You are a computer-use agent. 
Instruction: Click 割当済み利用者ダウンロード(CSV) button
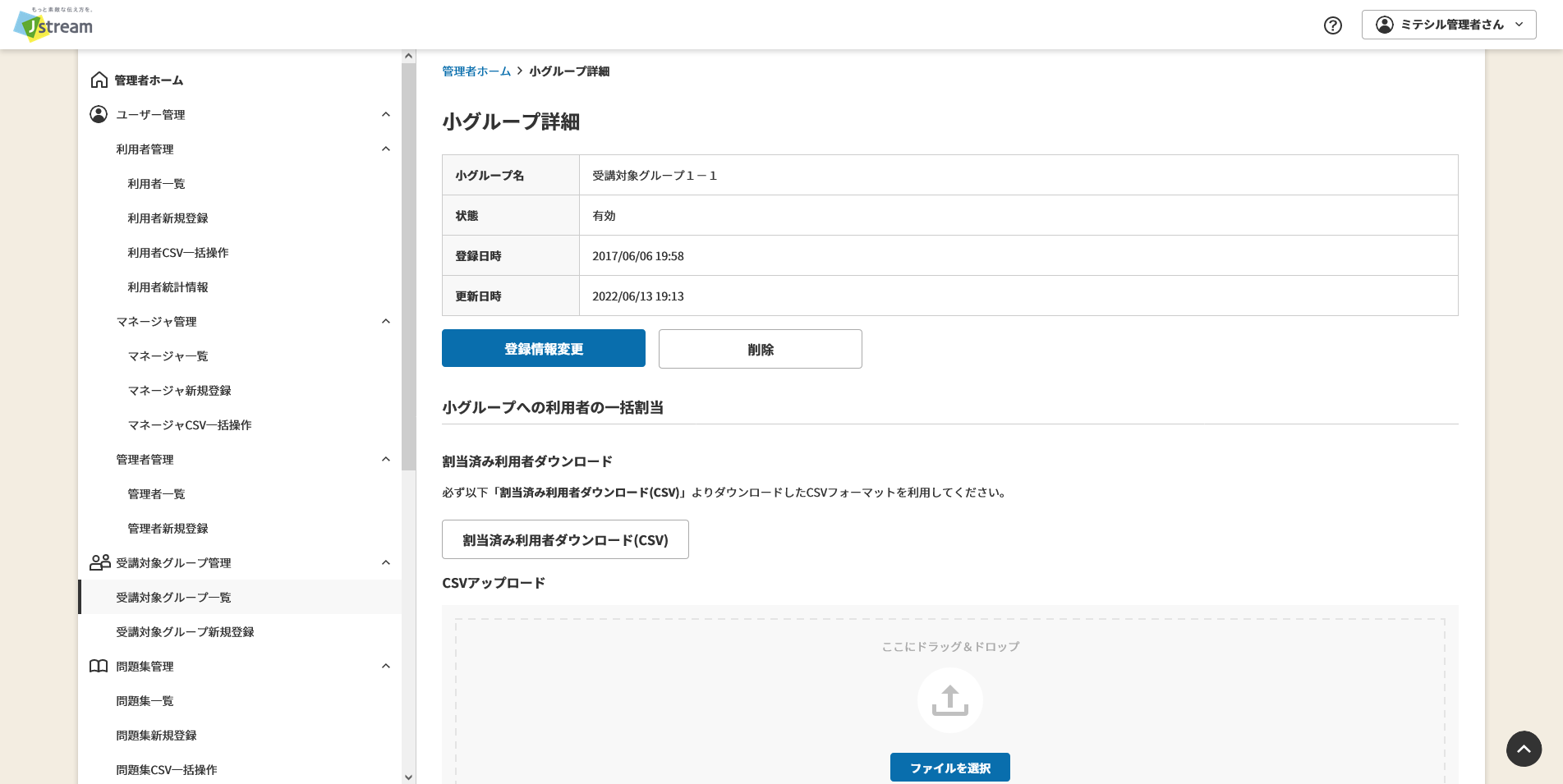pos(565,539)
